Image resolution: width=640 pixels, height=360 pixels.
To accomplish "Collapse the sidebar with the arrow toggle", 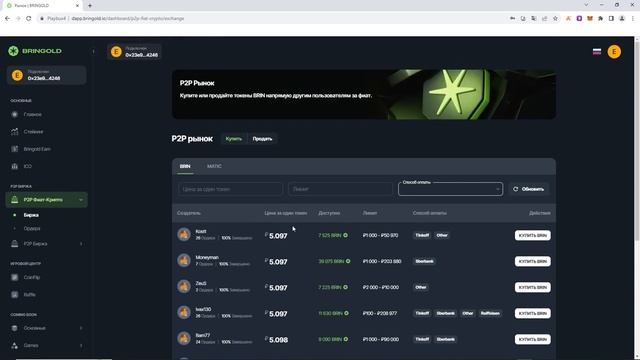I will tap(93, 51).
